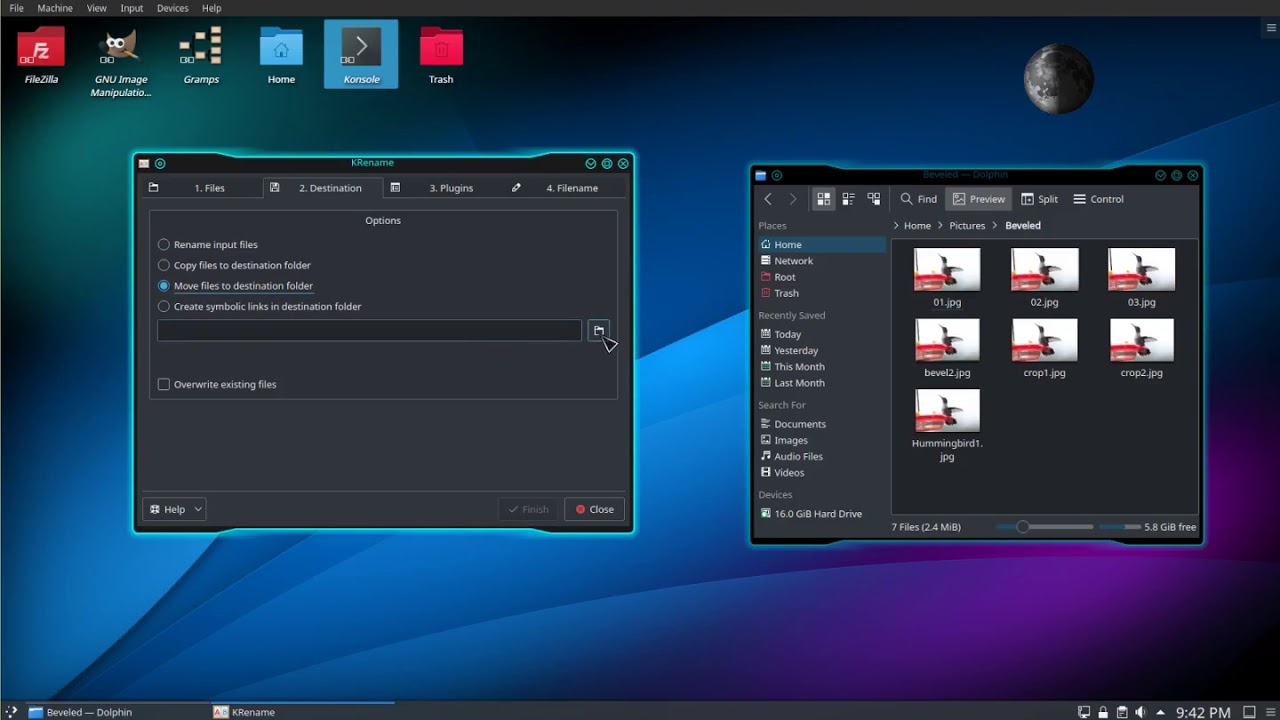
Task: Search for Videos in Dolphin sidebar
Action: 821,472
